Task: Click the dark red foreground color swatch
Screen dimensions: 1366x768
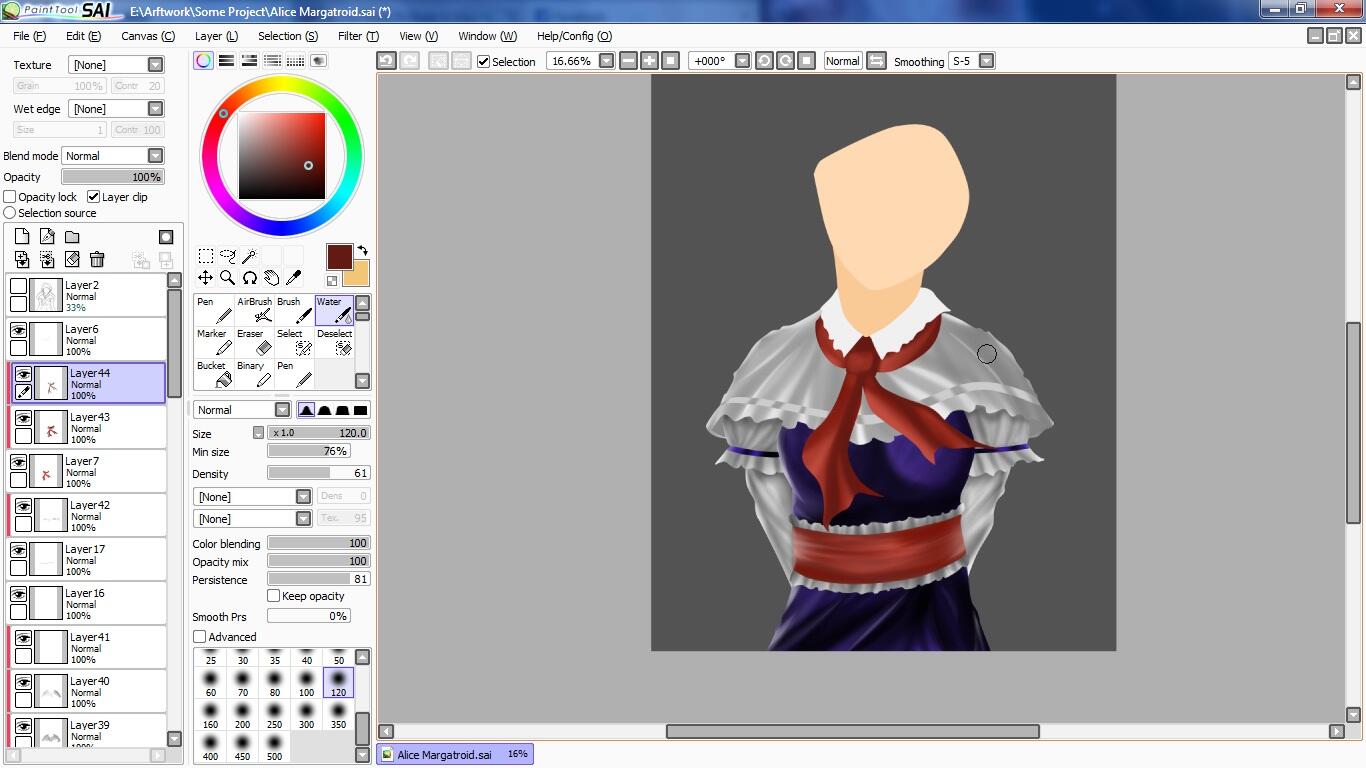Action: [339, 257]
